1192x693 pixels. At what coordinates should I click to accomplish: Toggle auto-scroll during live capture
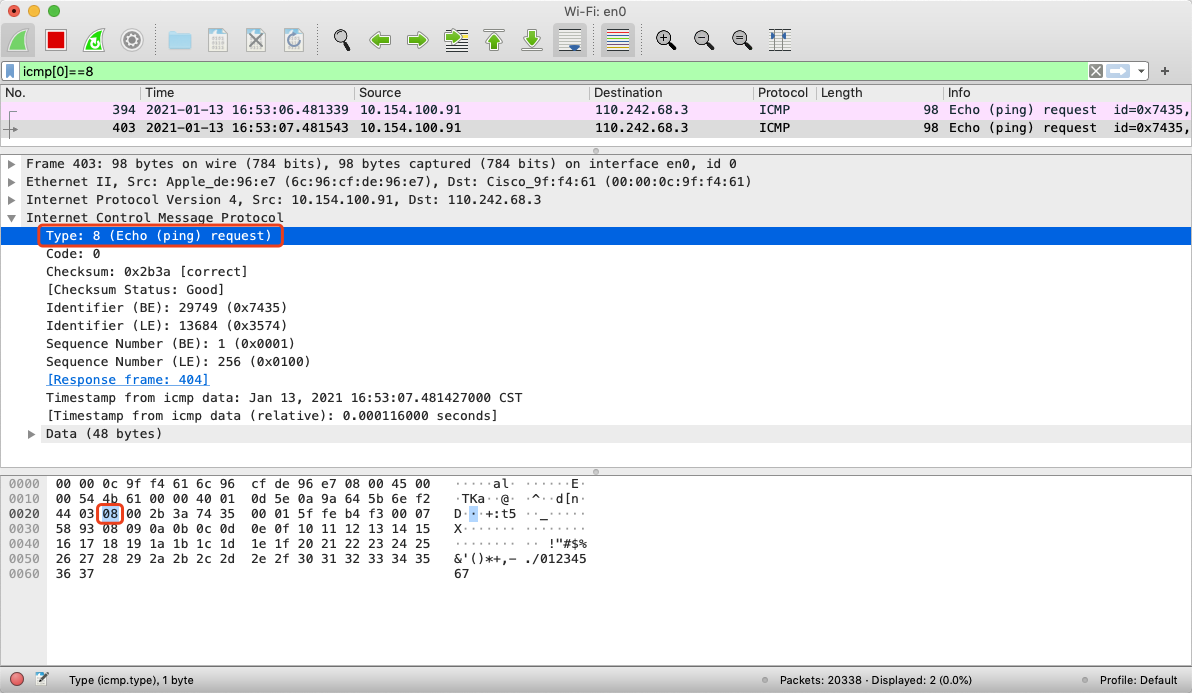(570, 40)
